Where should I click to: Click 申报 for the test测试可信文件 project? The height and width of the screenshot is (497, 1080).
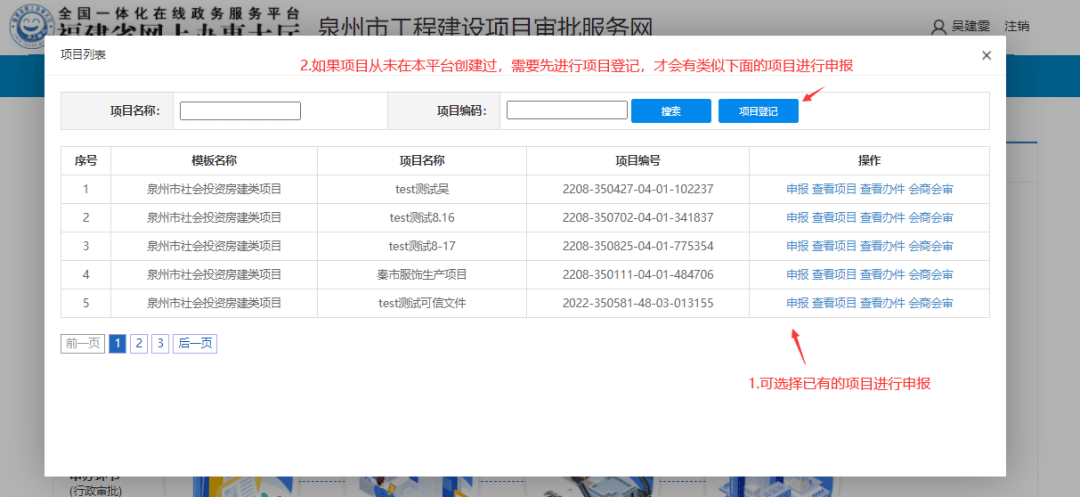click(797, 303)
